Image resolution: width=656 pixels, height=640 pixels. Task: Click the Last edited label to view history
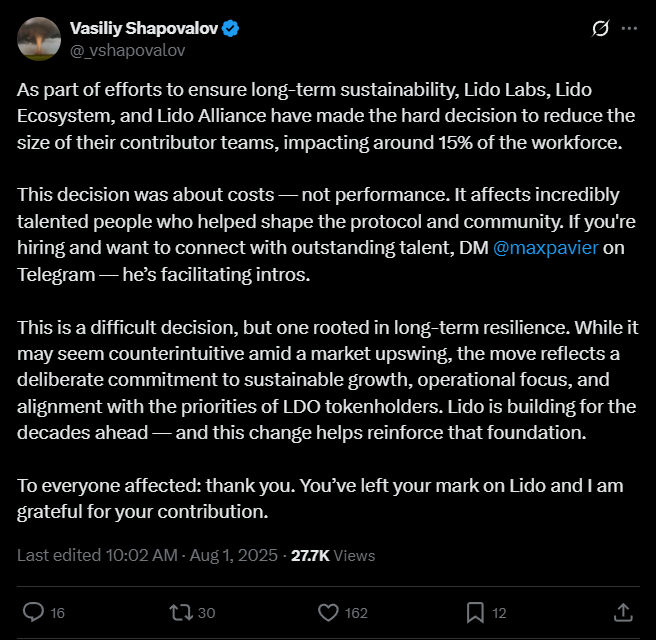tap(61, 556)
